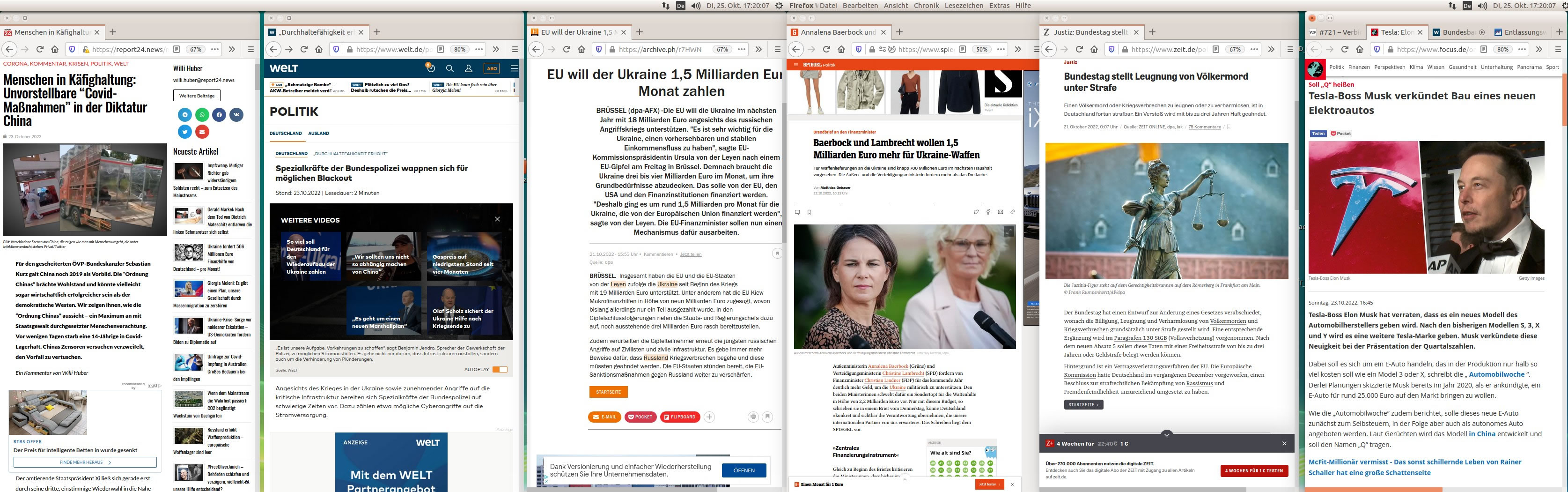Click the 'Weitere Beiträge' button

[x=197, y=96]
